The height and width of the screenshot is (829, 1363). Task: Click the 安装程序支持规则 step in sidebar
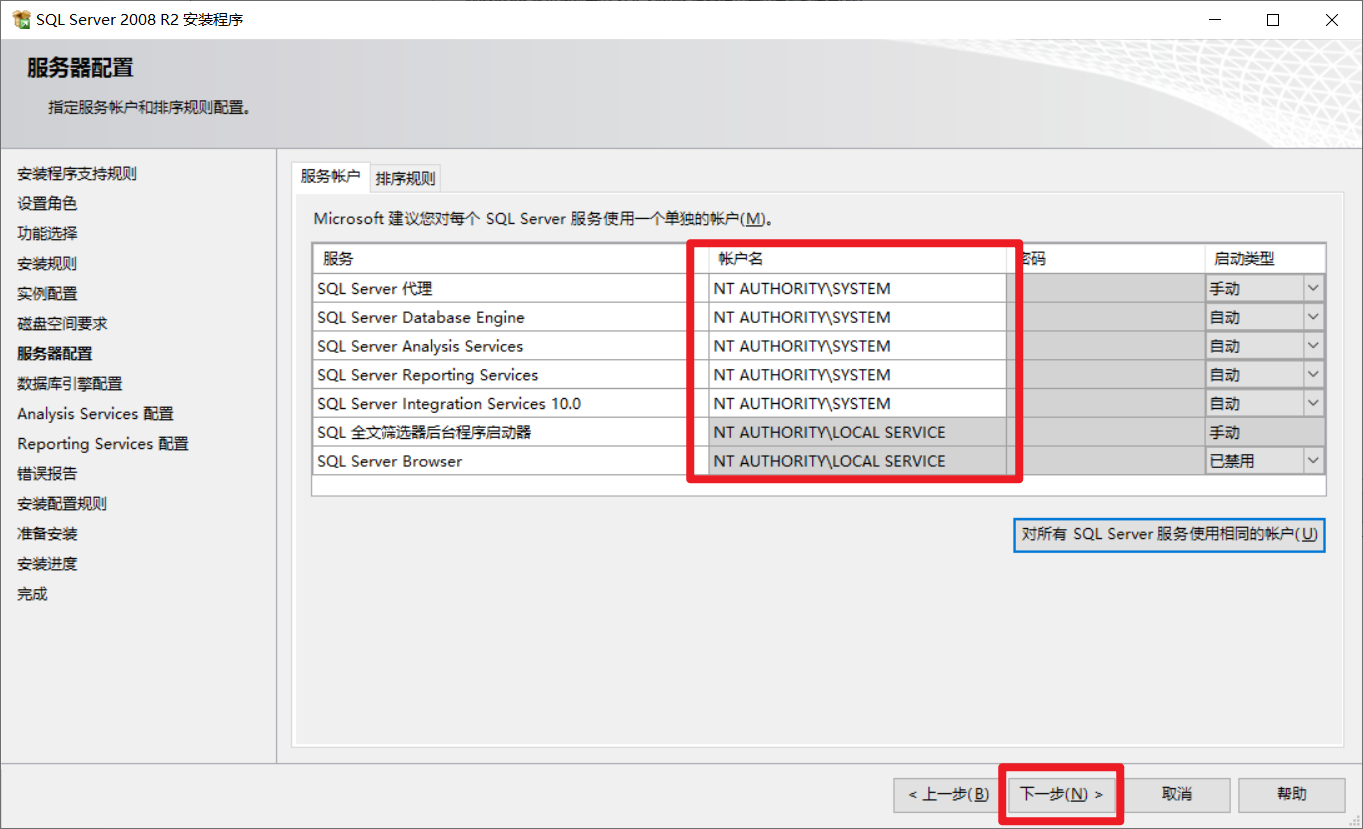pyautogui.click(x=77, y=174)
